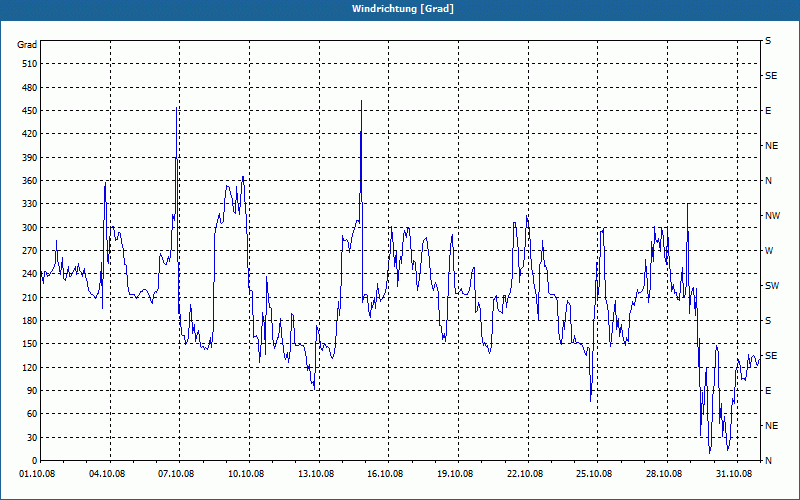
Task: Click the 390 degree axis label
Action: [30, 157]
